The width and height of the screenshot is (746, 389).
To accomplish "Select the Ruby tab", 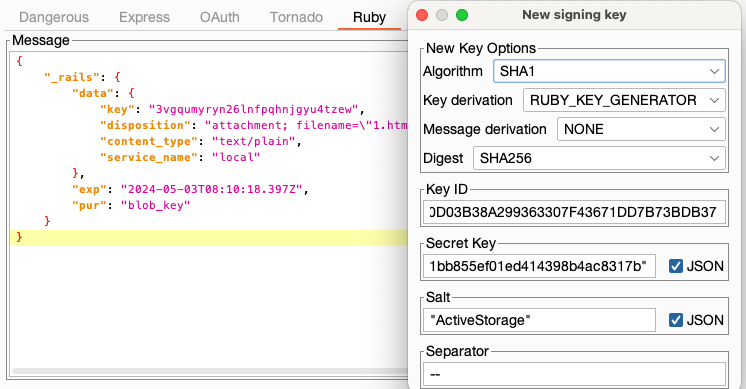I will click(369, 17).
